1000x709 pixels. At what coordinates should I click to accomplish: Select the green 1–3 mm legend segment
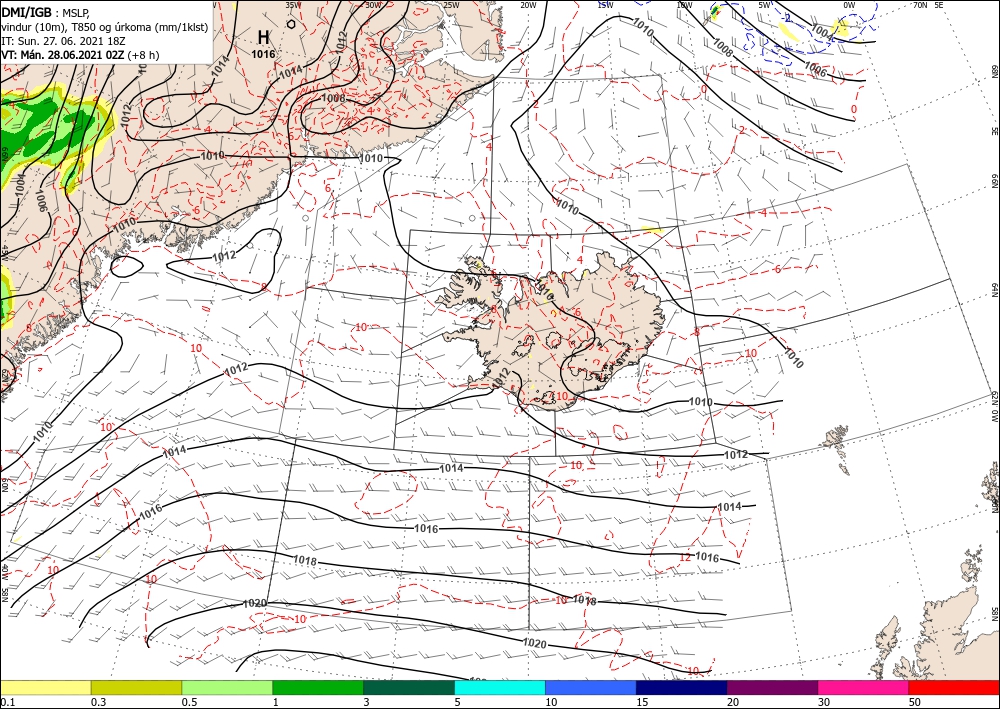(x=318, y=687)
